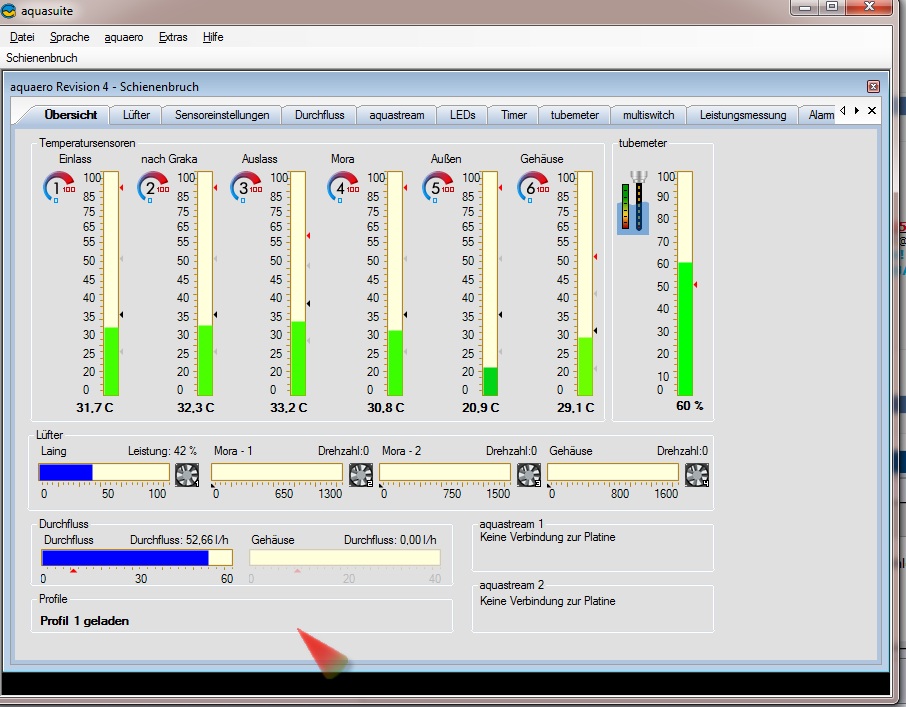Switch to the tubemeter tab
906x707 pixels.
pyautogui.click(x=574, y=115)
